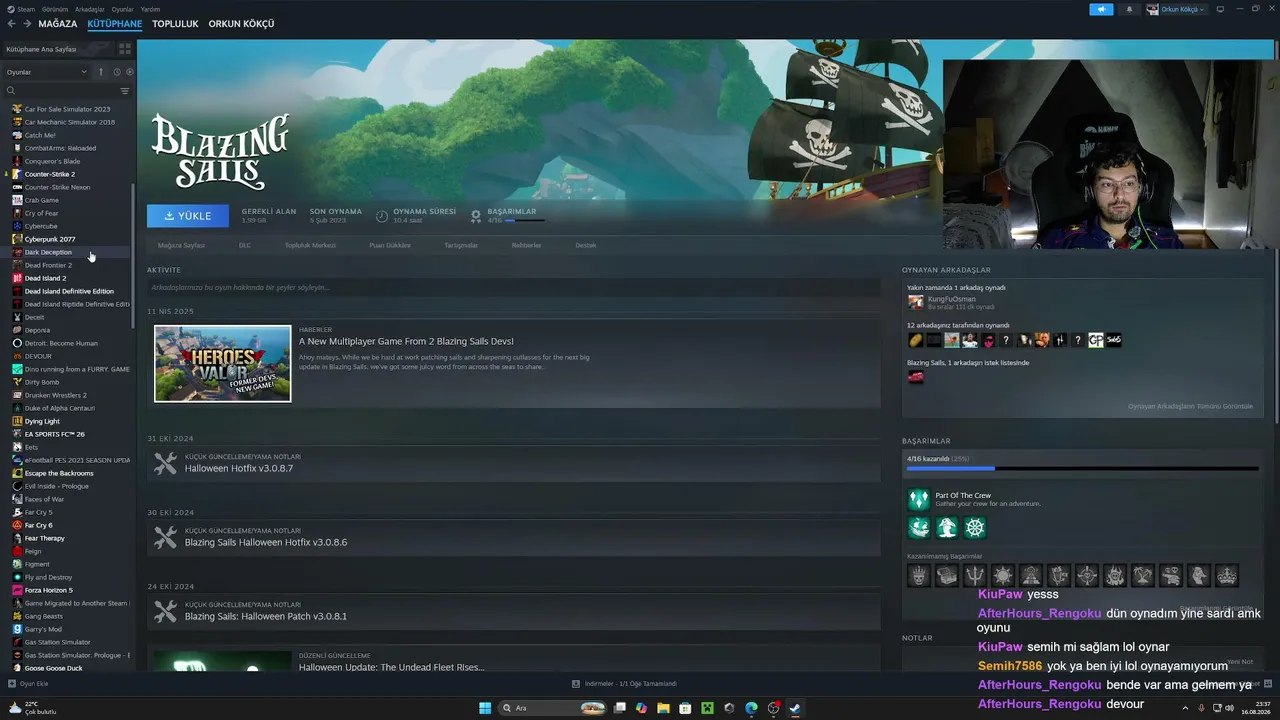The width and height of the screenshot is (1280, 720).
Task: Click the wrench icon beside Halloween Hotfix v3.0.8.7
Action: tap(166, 464)
